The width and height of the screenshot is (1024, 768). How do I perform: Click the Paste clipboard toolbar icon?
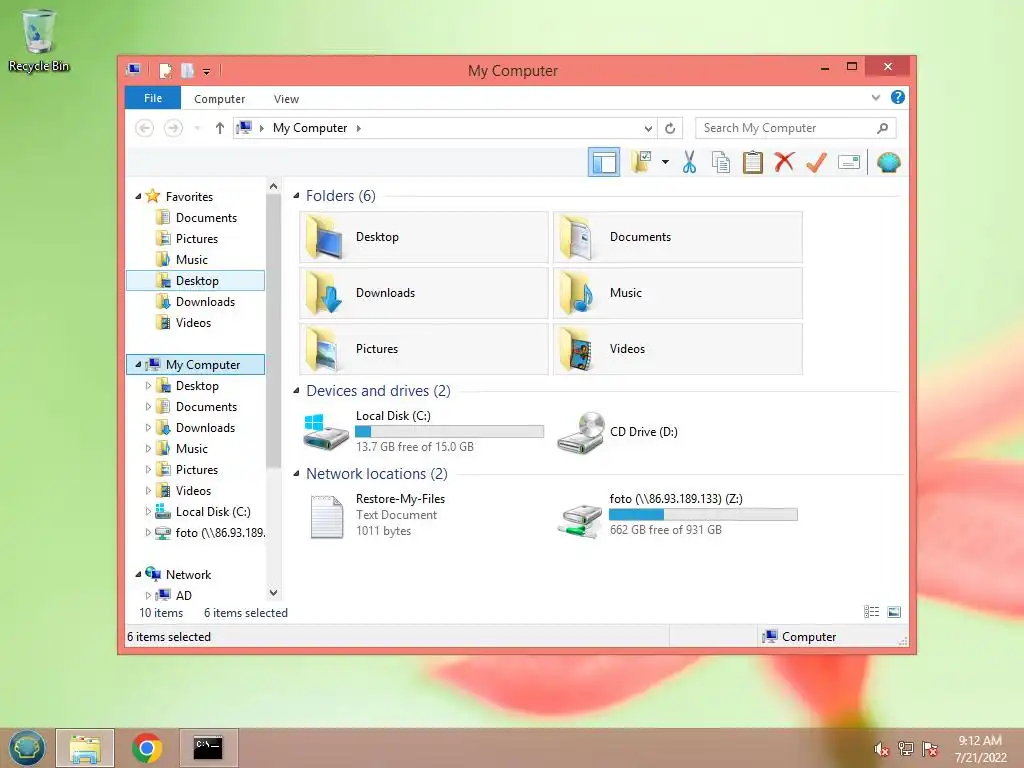[752, 162]
